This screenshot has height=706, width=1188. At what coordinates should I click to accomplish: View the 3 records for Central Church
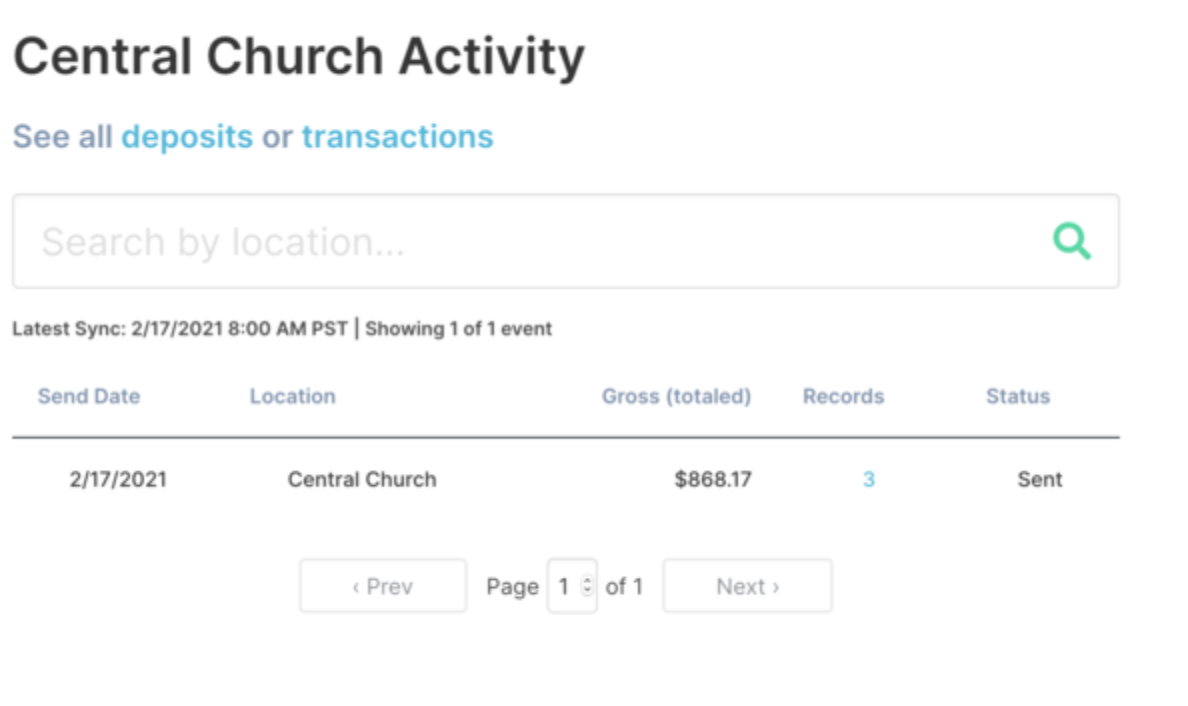click(868, 479)
